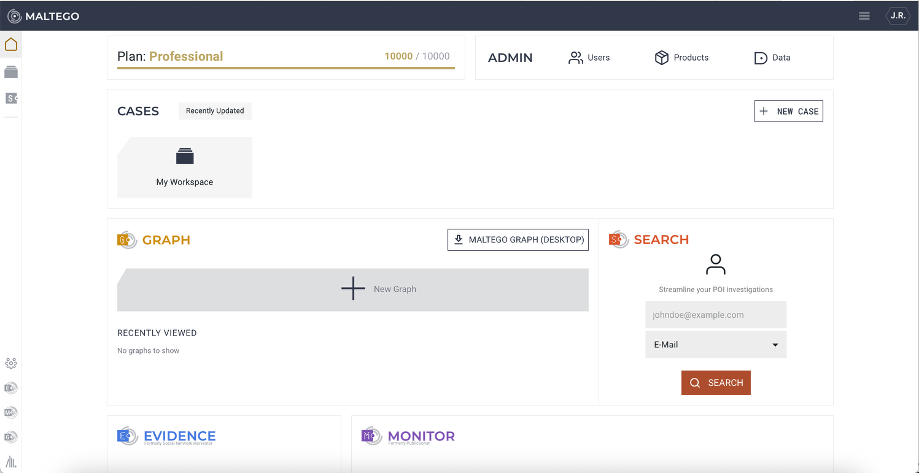Open the hamburger menu in the top bar

864,16
